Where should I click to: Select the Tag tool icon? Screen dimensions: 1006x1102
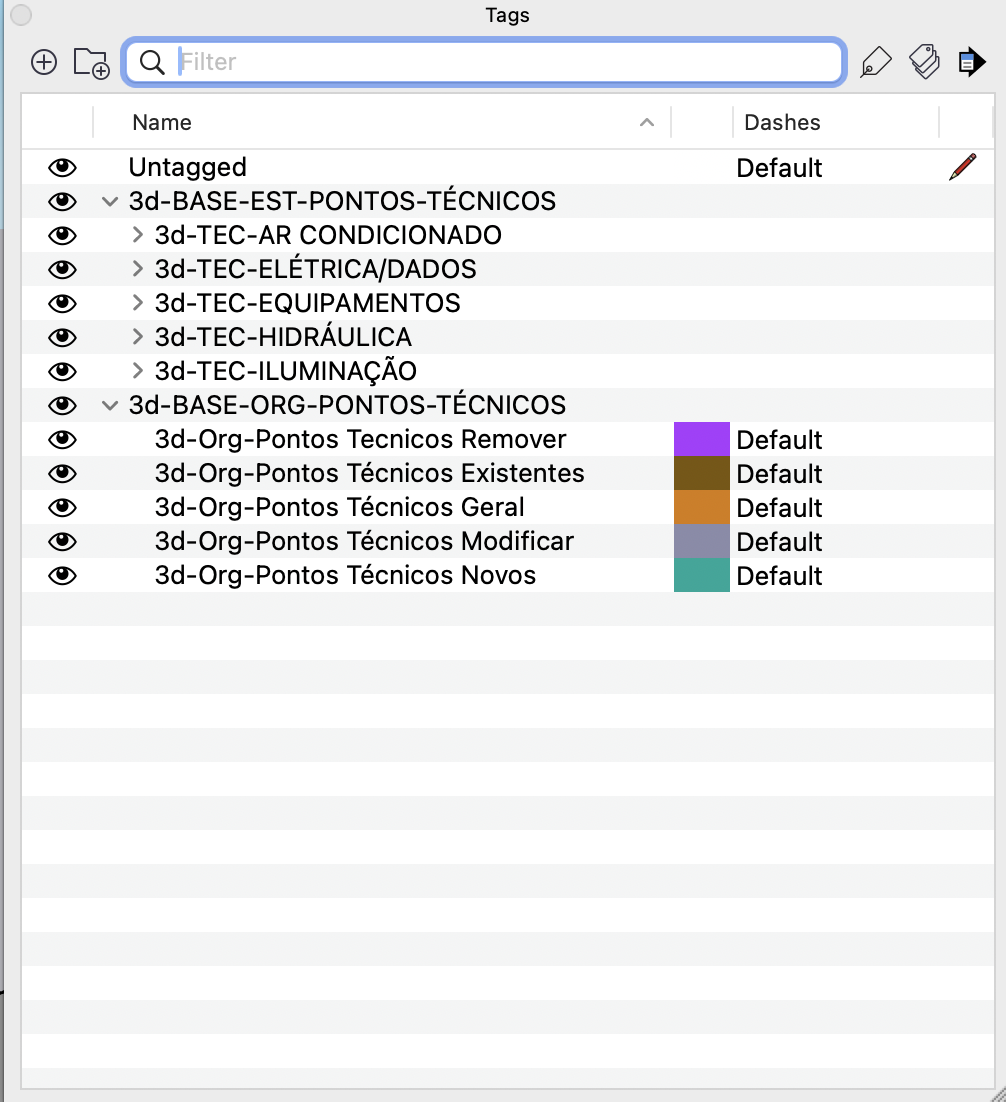tap(876, 62)
